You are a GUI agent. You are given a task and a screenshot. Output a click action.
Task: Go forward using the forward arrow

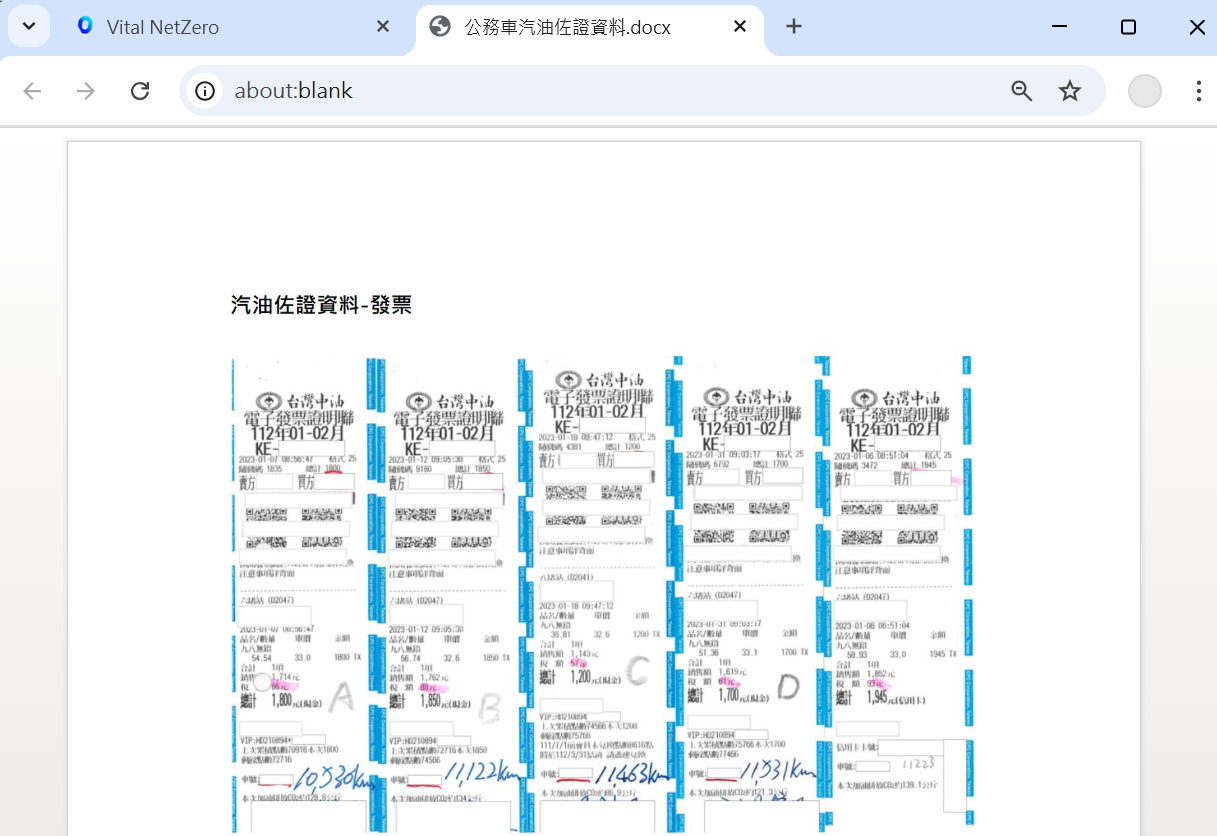(x=86, y=91)
